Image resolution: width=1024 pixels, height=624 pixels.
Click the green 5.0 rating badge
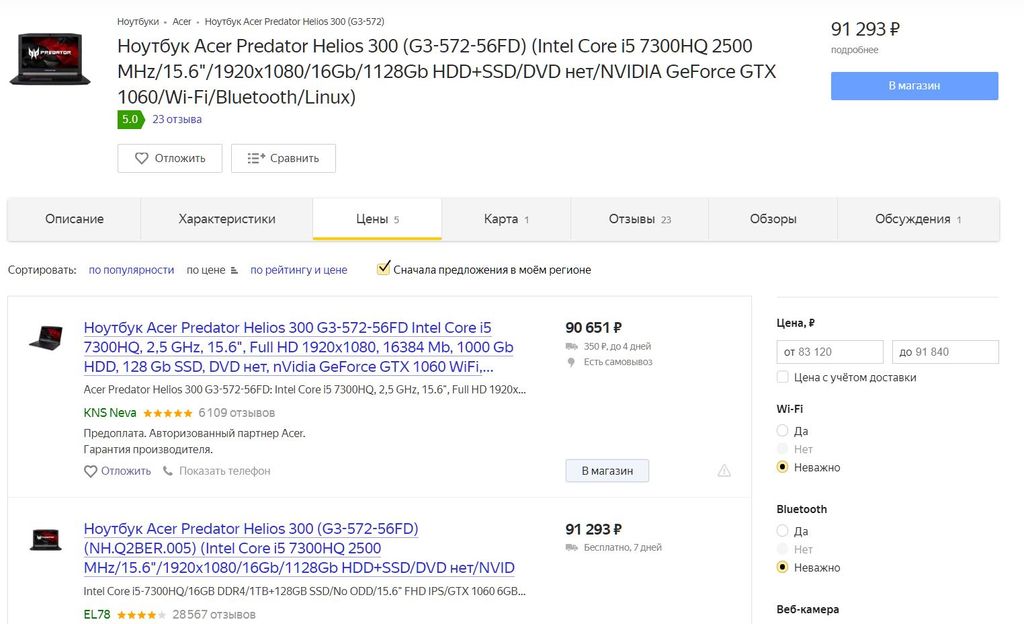[130, 119]
